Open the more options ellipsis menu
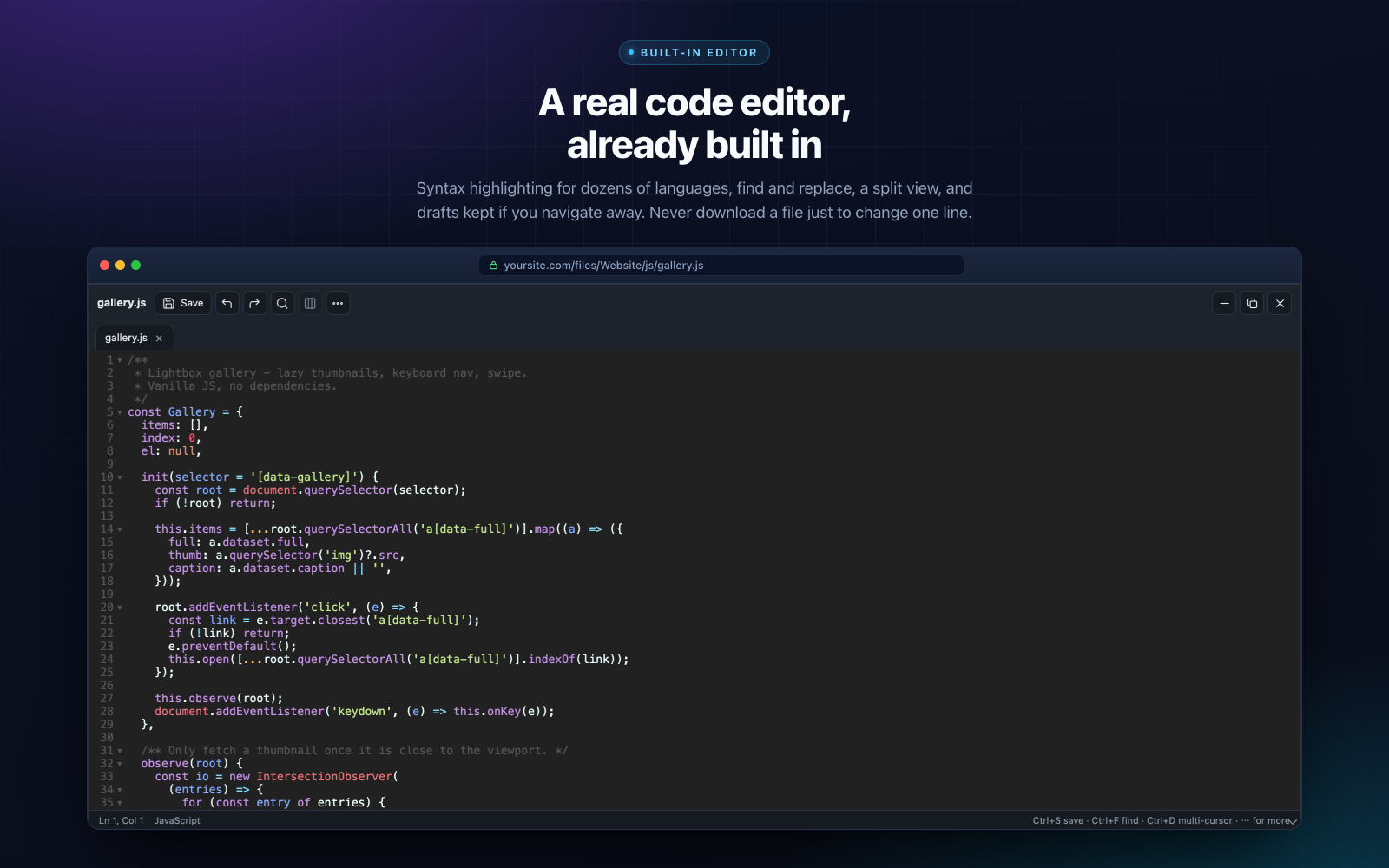 point(338,303)
